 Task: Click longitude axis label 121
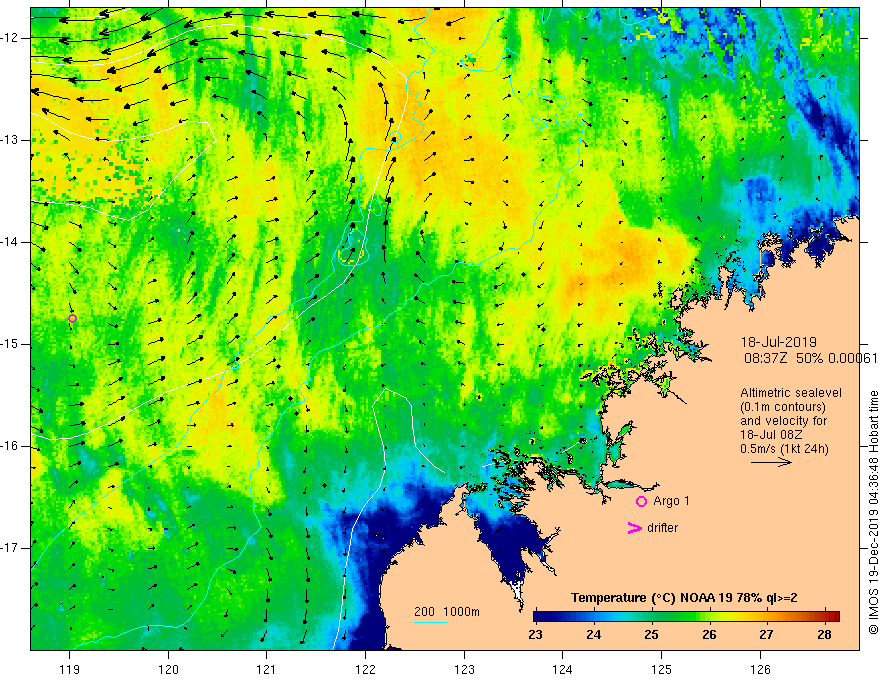[267, 669]
